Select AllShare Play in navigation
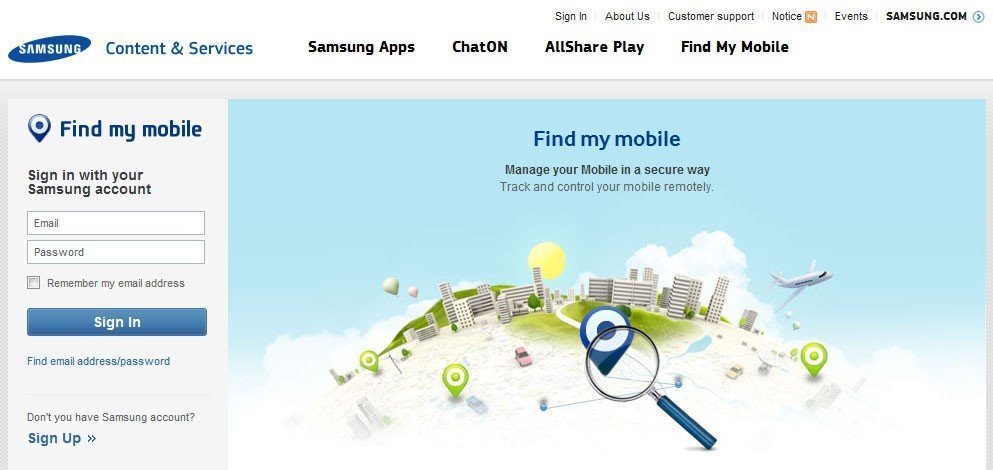The height and width of the screenshot is (470, 993). [594, 48]
